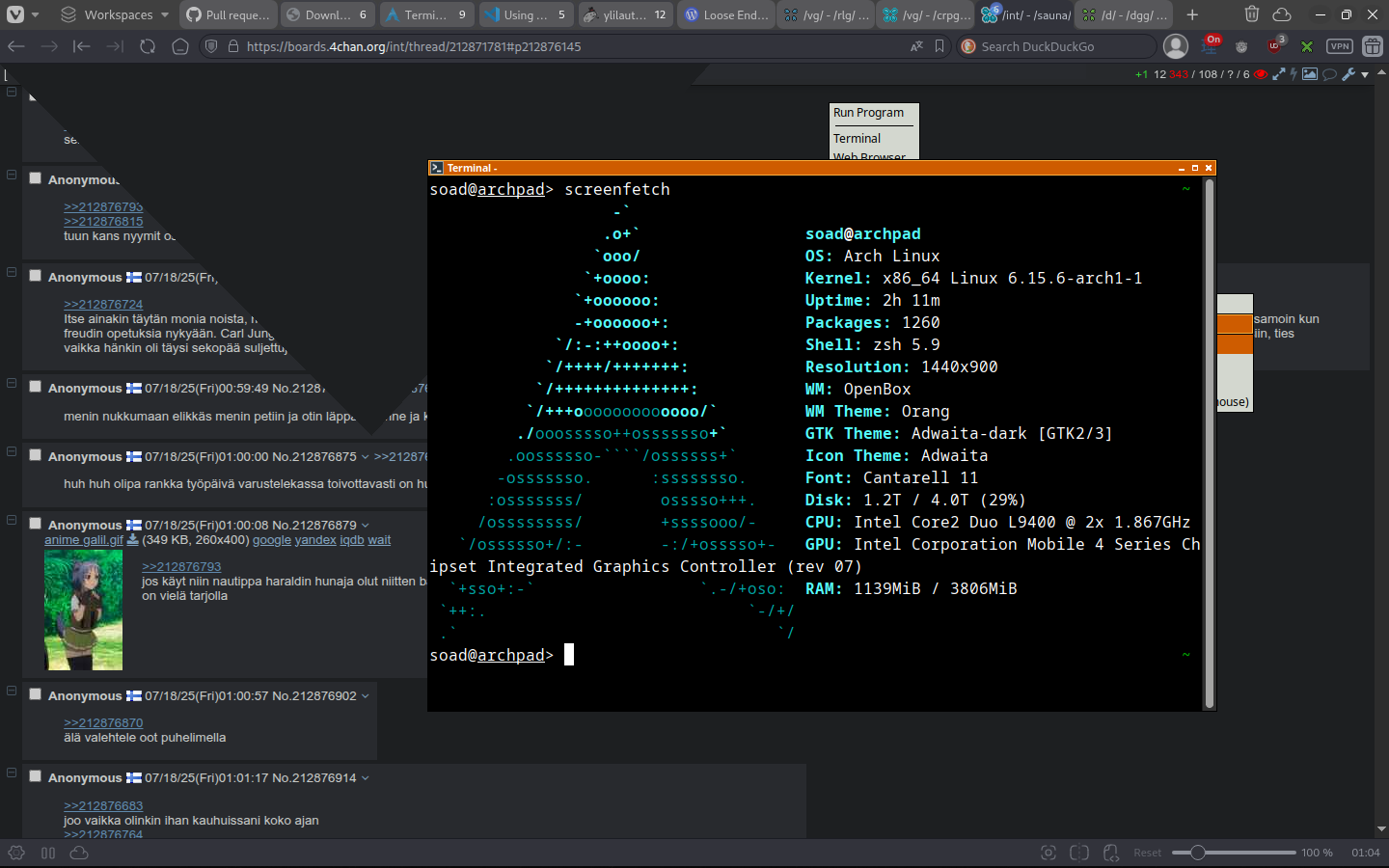Open the 4chan X header dropdown arrow
Viewport: 1389px width, 868px height.
(1365, 74)
